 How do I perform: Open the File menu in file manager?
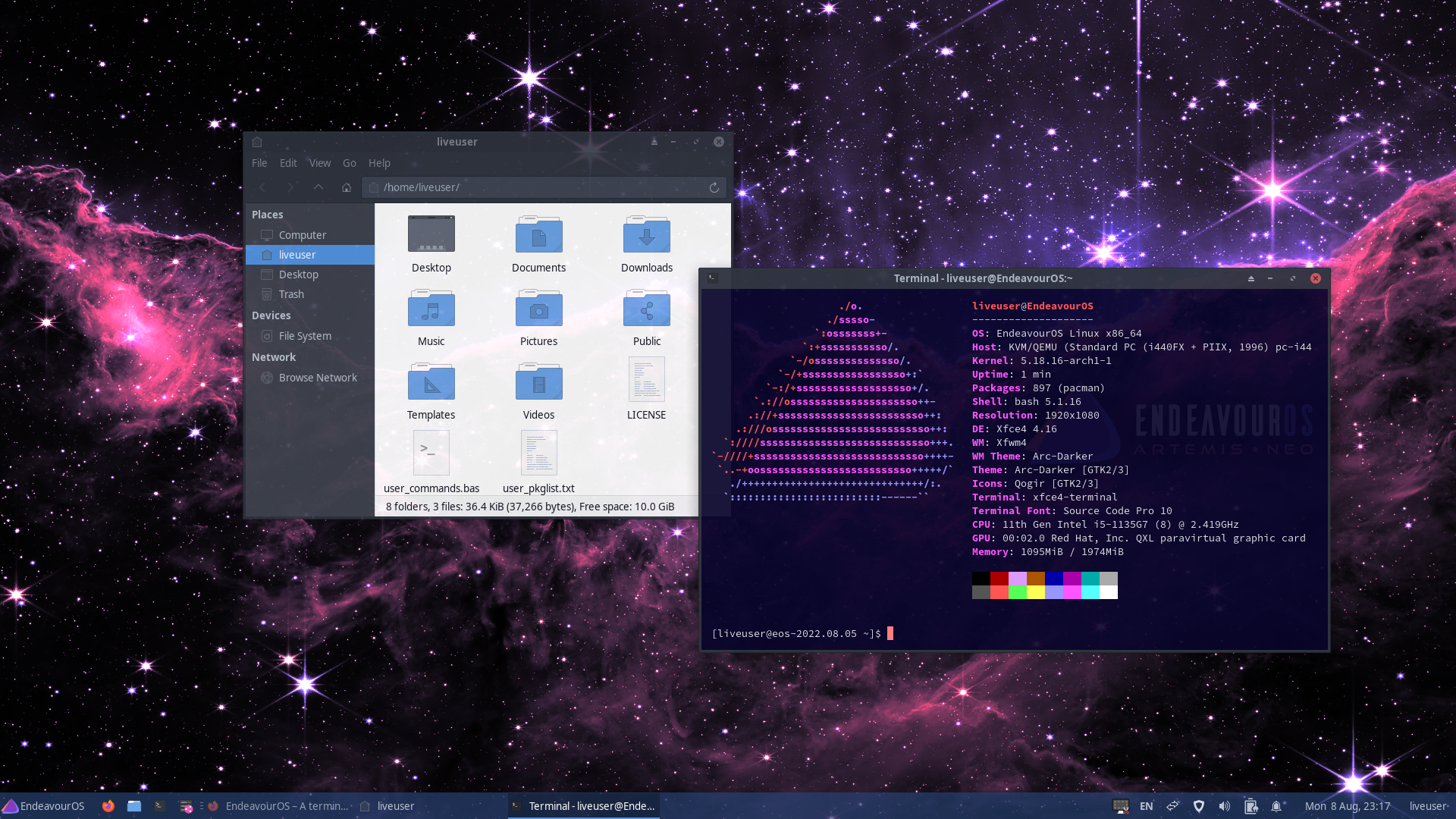pyautogui.click(x=259, y=163)
